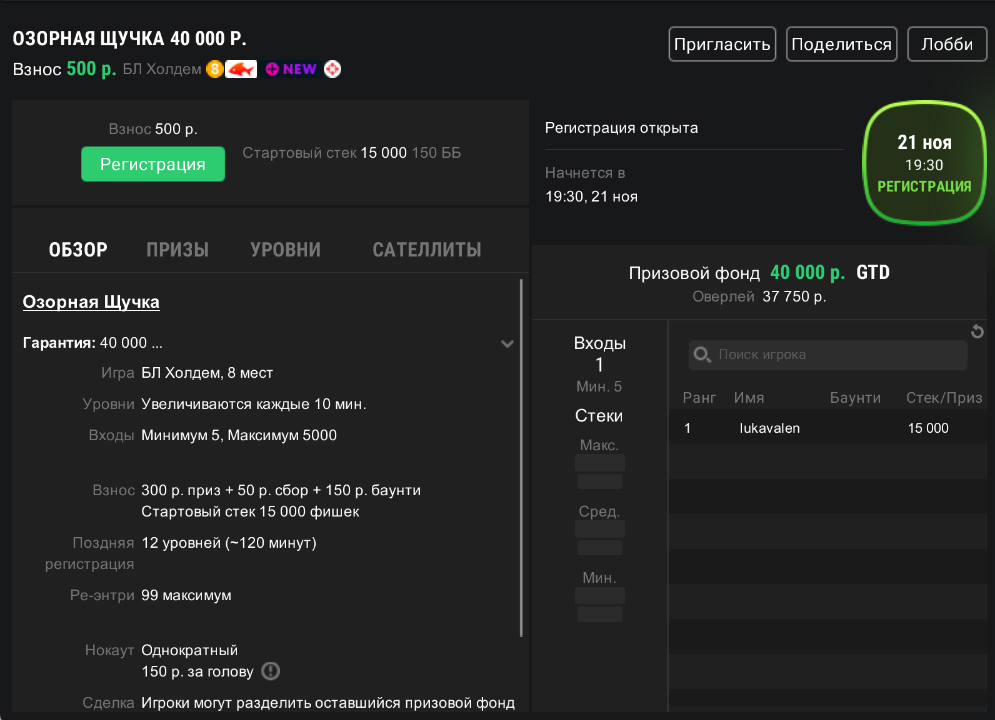
Task: Switch to the Призы tab
Action: tap(178, 250)
